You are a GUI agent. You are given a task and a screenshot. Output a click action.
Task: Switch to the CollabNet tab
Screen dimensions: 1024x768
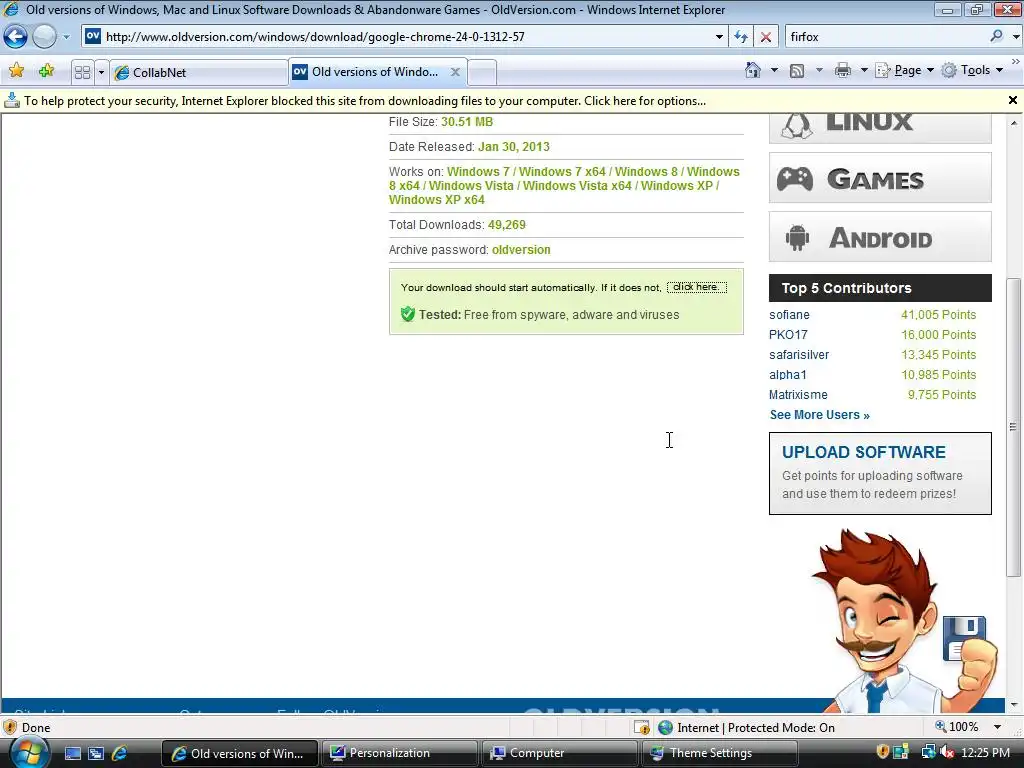(x=199, y=72)
